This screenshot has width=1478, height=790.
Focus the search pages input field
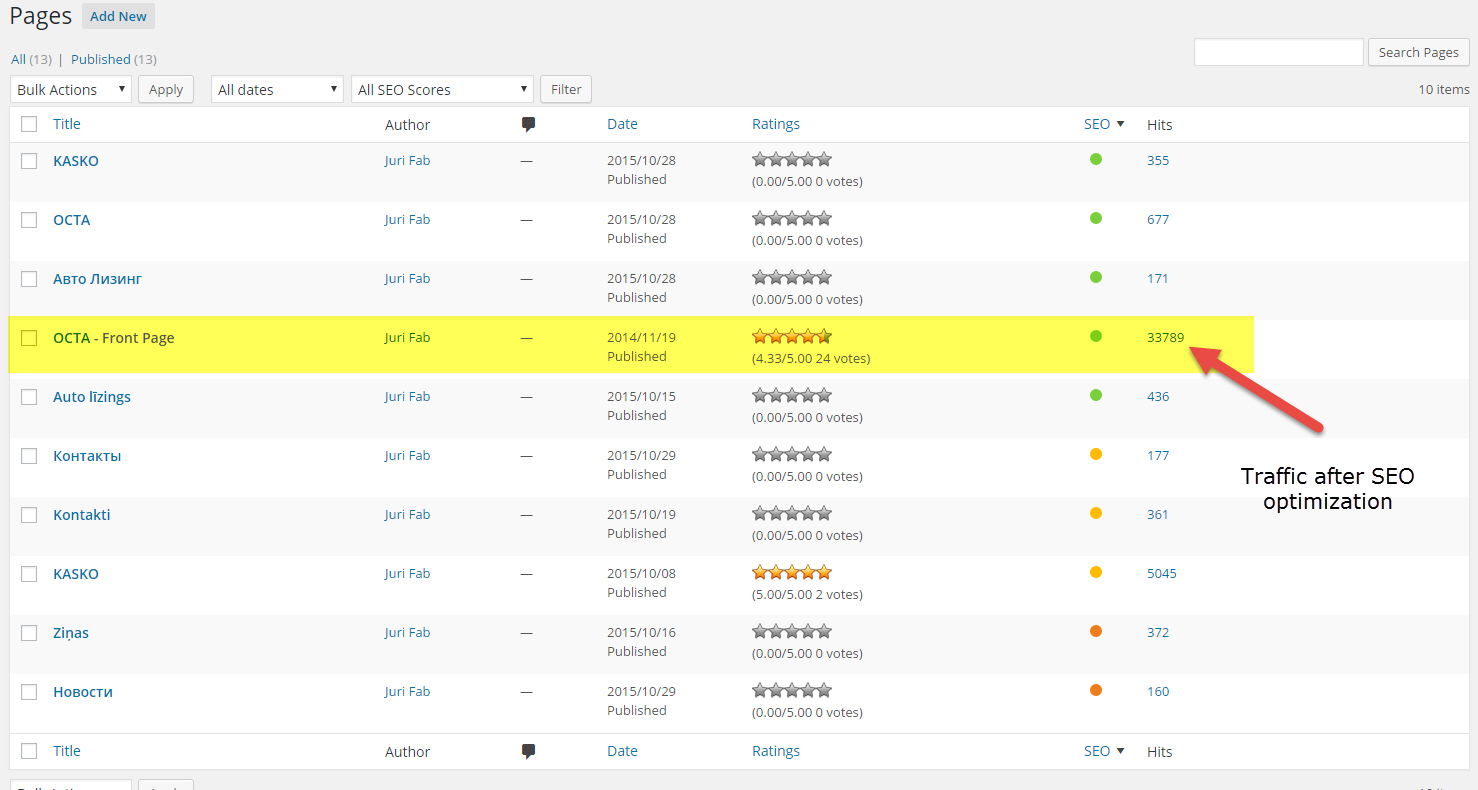click(x=1278, y=52)
